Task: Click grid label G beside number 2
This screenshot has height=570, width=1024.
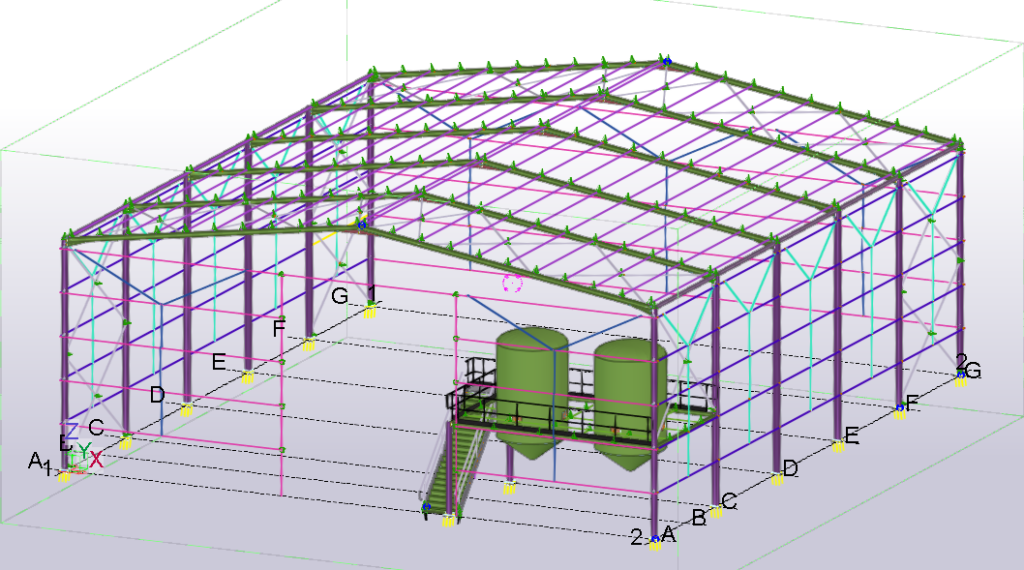Action: [973, 371]
